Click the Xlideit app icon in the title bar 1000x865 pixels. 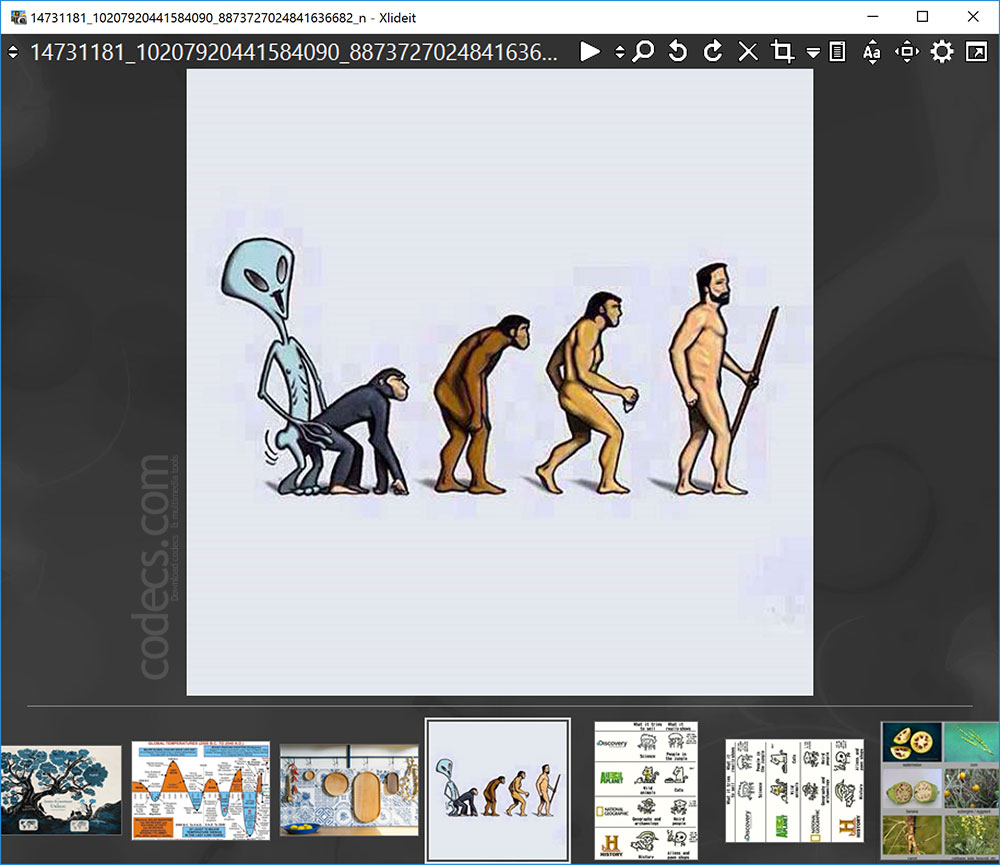tap(18, 17)
